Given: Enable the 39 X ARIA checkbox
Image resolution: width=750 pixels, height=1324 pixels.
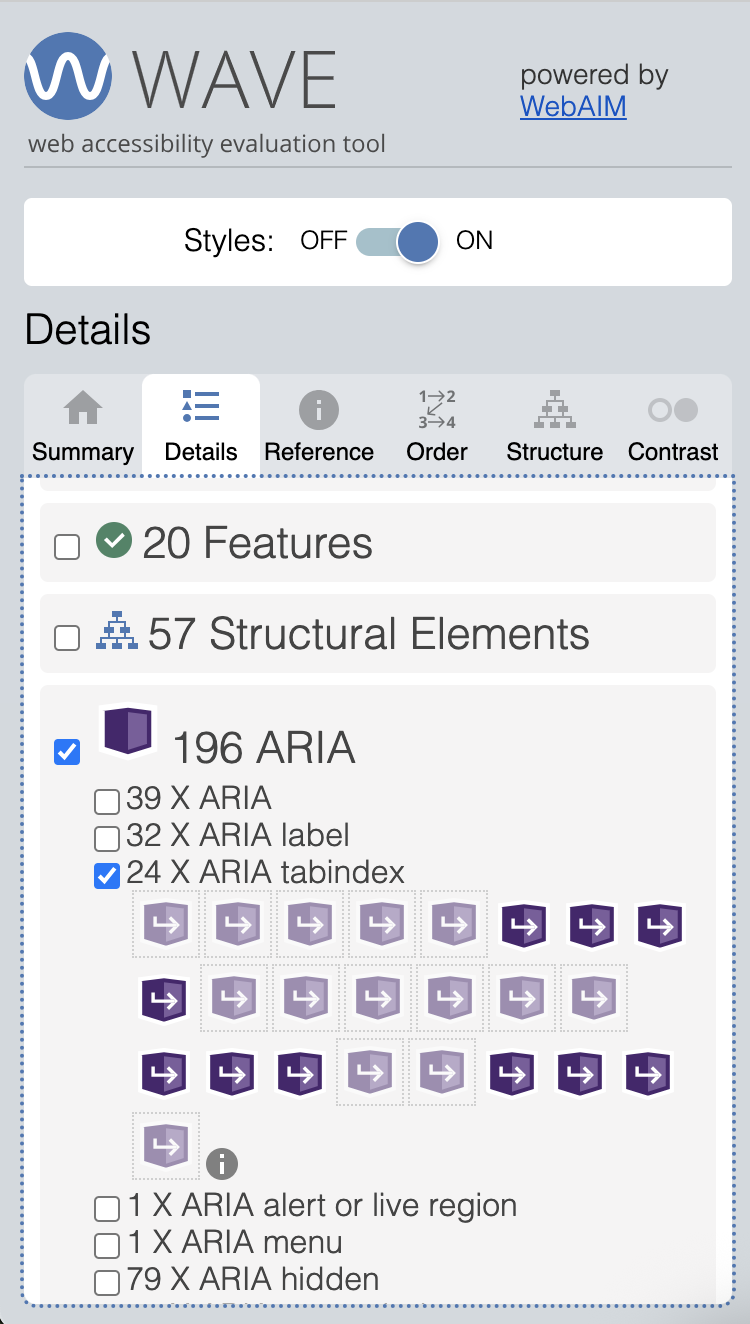Looking at the screenshot, I should pyautogui.click(x=106, y=801).
